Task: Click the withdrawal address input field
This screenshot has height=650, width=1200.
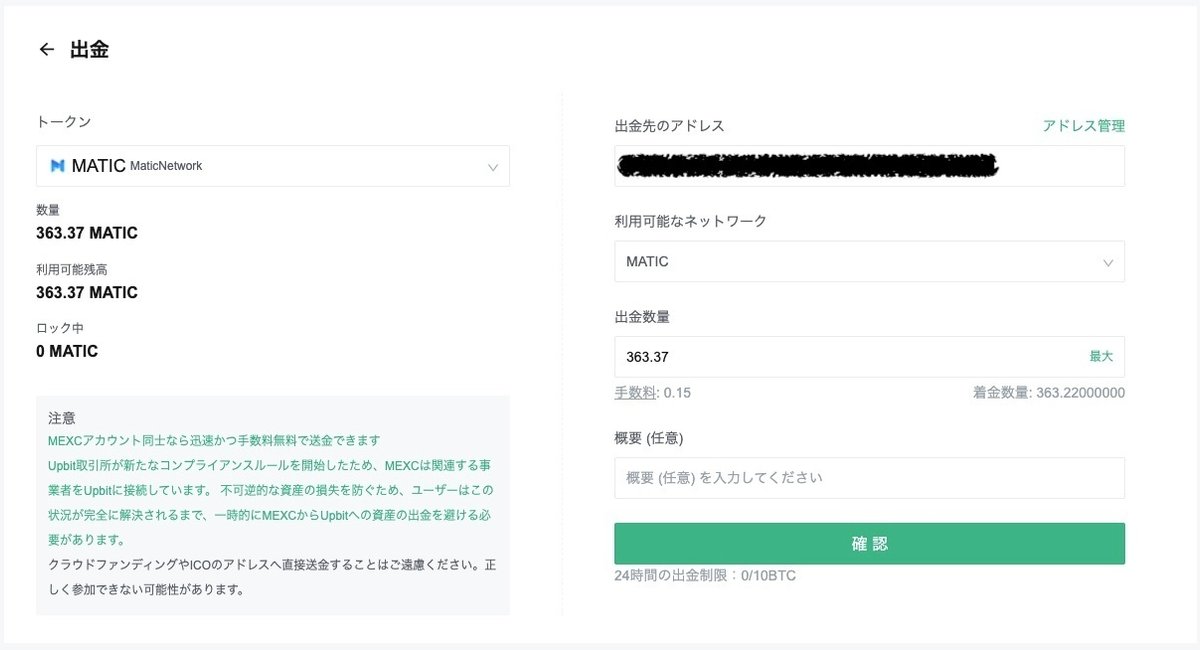Action: tap(869, 166)
